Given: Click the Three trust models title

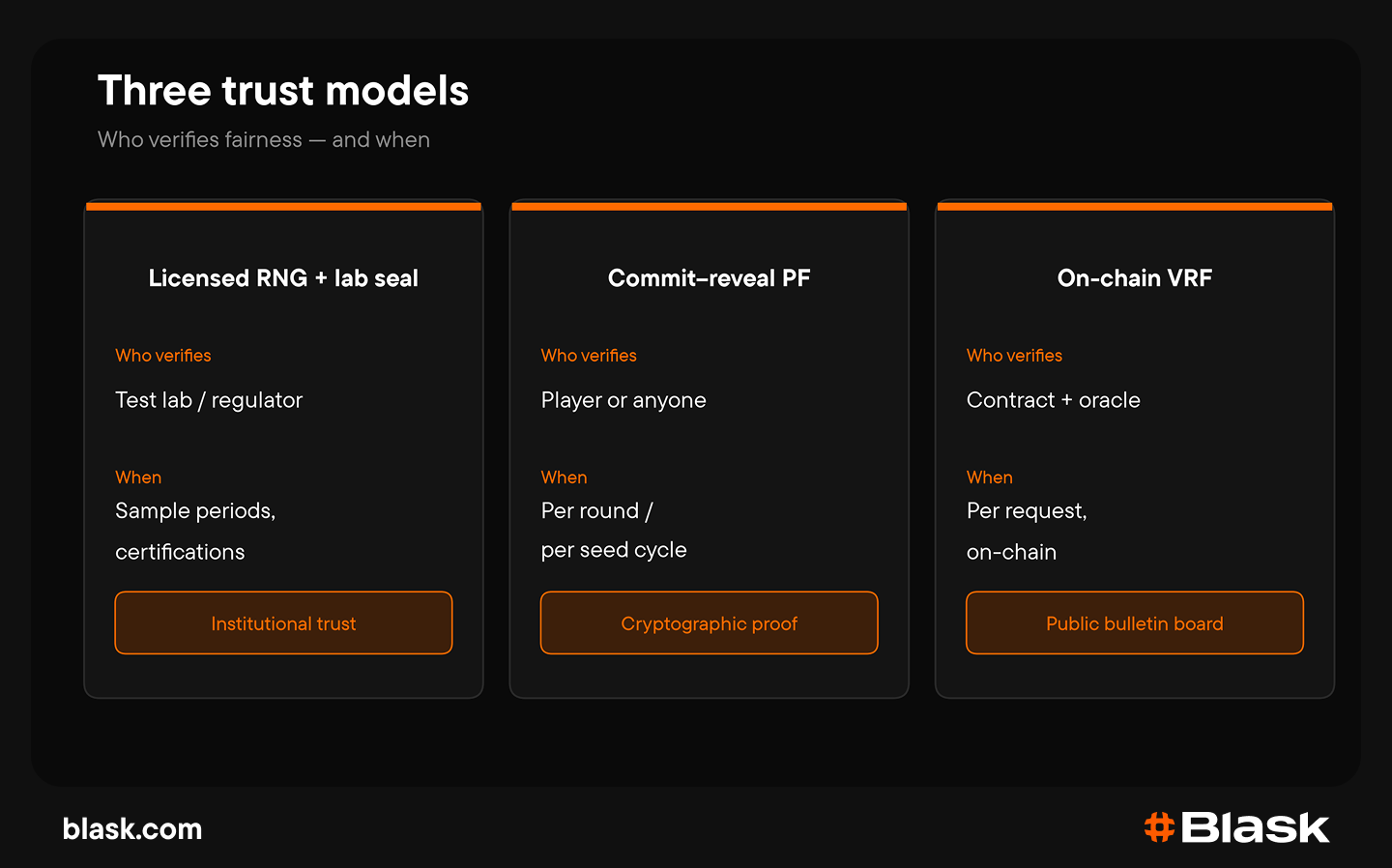Looking at the screenshot, I should (283, 91).
